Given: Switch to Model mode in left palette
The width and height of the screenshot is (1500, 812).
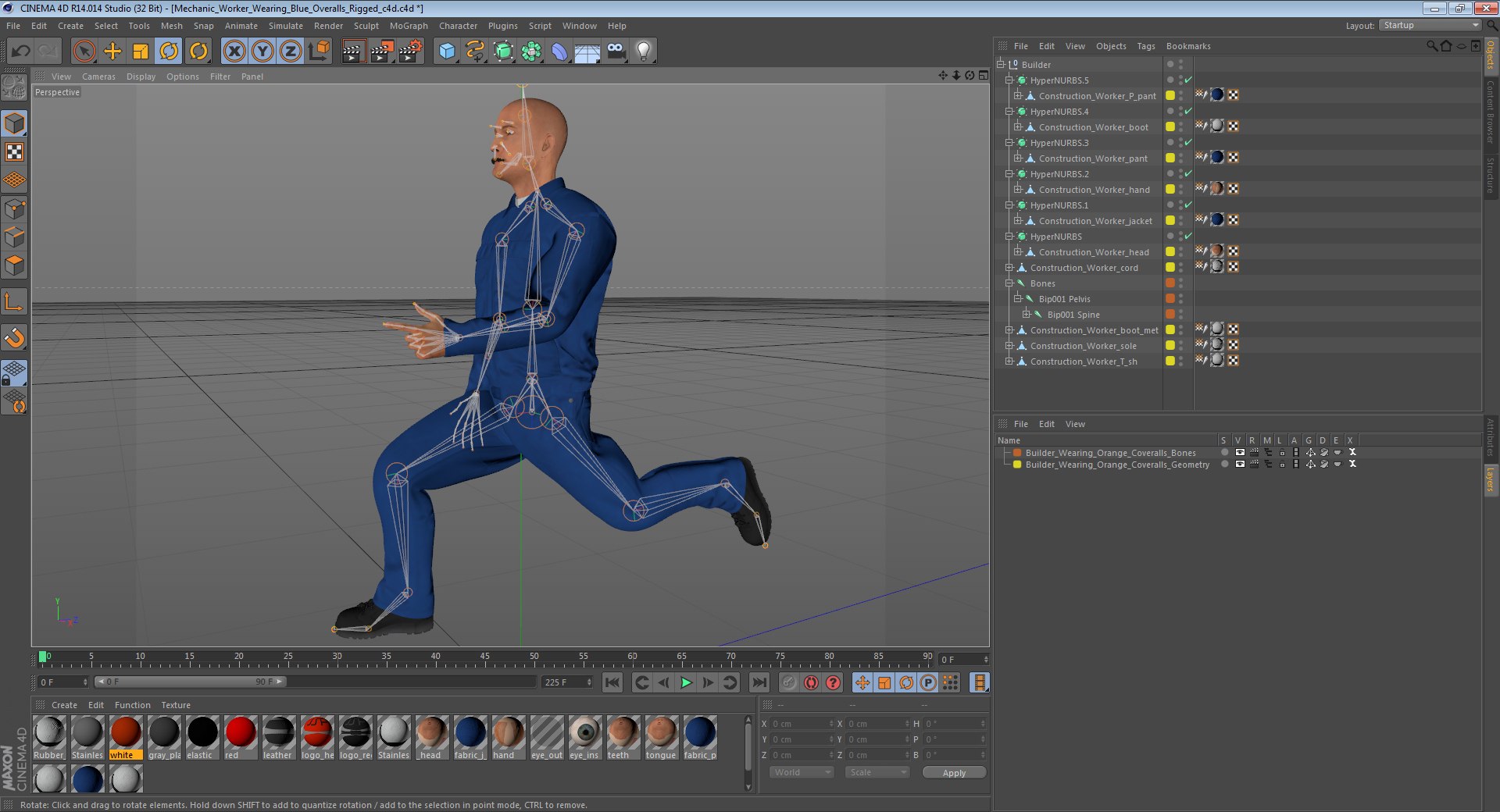Looking at the screenshot, I should [15, 123].
